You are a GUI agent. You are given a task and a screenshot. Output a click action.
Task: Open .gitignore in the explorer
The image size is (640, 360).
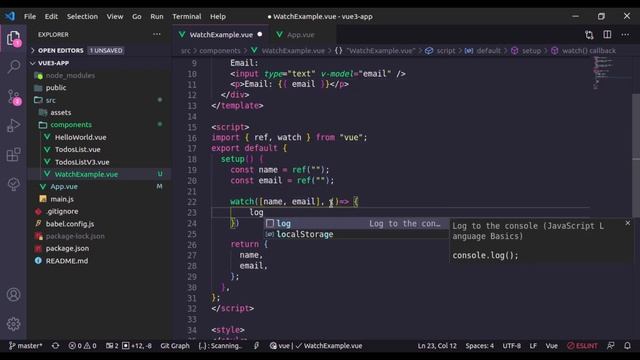100,211
